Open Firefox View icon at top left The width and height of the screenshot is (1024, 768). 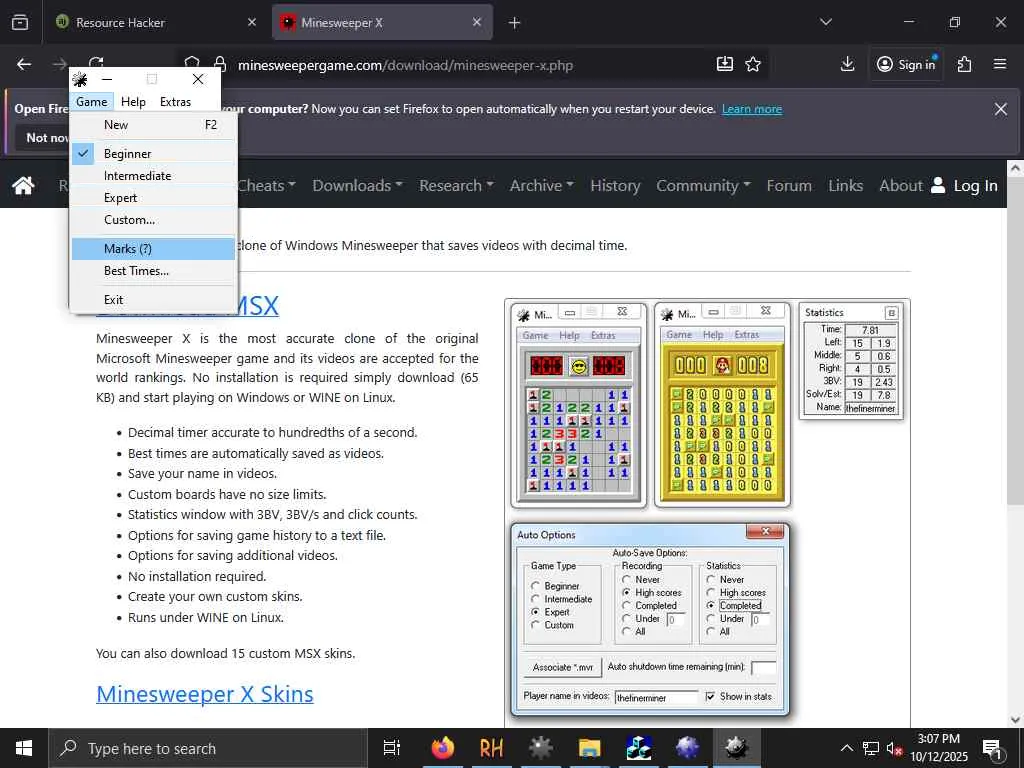(x=20, y=22)
